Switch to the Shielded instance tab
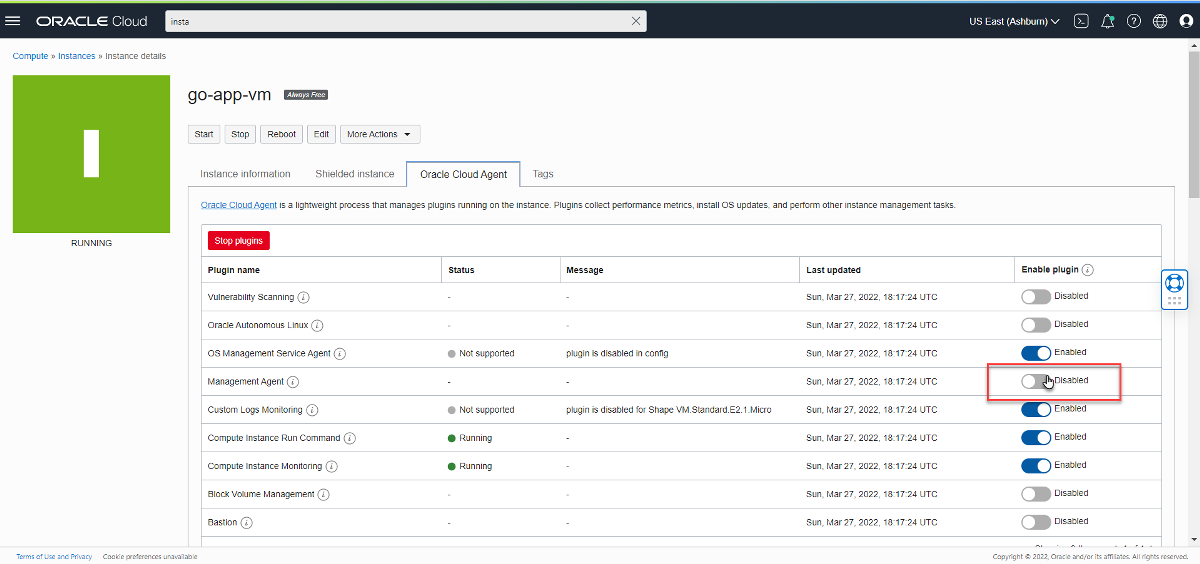The width and height of the screenshot is (1200, 564). pos(355,174)
